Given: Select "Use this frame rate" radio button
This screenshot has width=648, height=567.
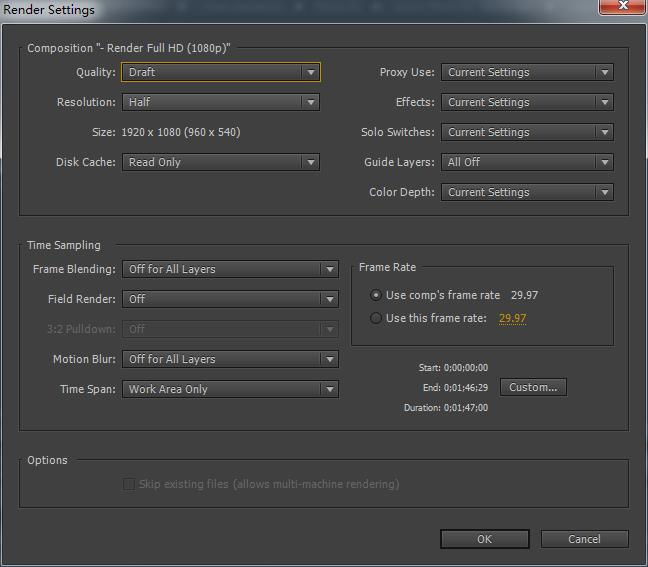Looking at the screenshot, I should (376, 319).
